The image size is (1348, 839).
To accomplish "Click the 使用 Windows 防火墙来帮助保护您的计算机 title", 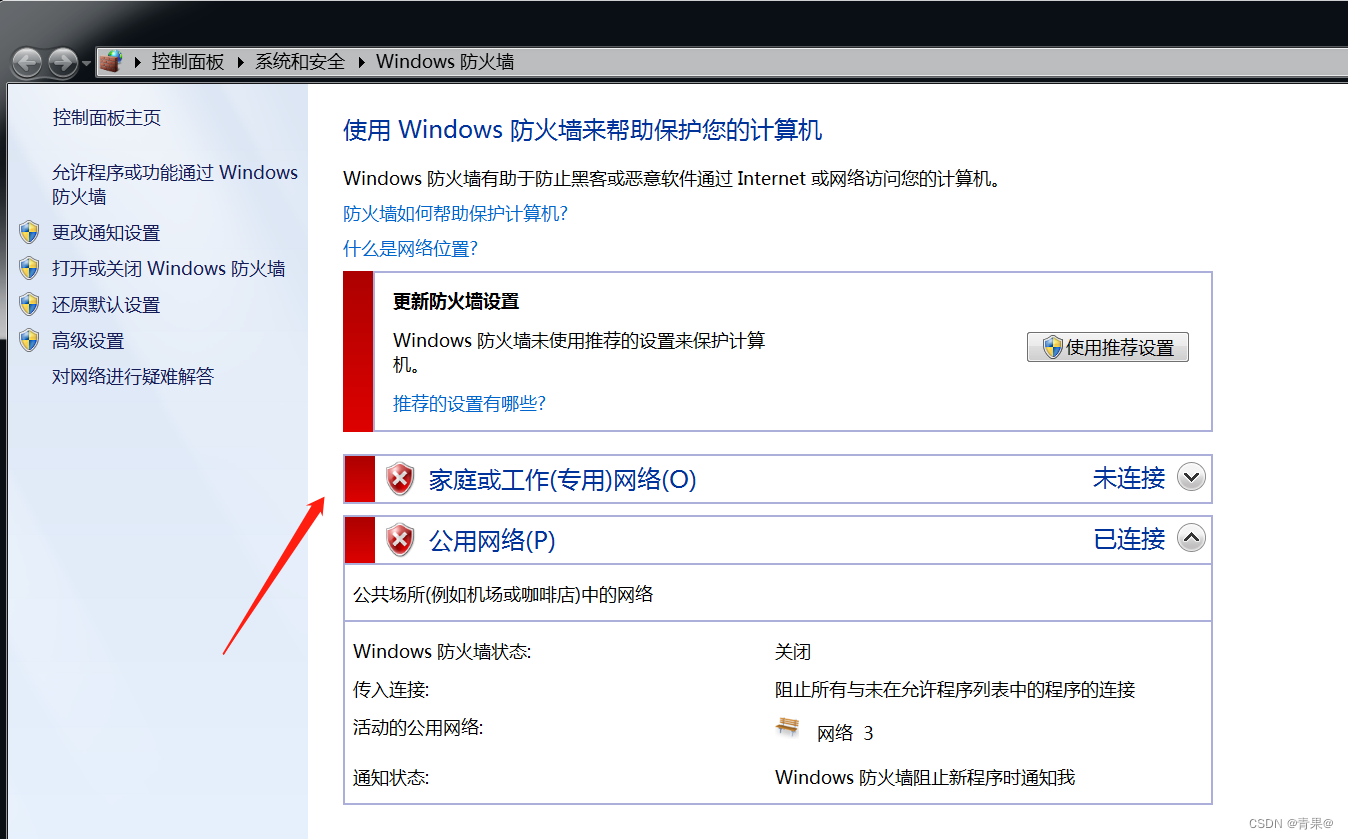I will 583,130.
